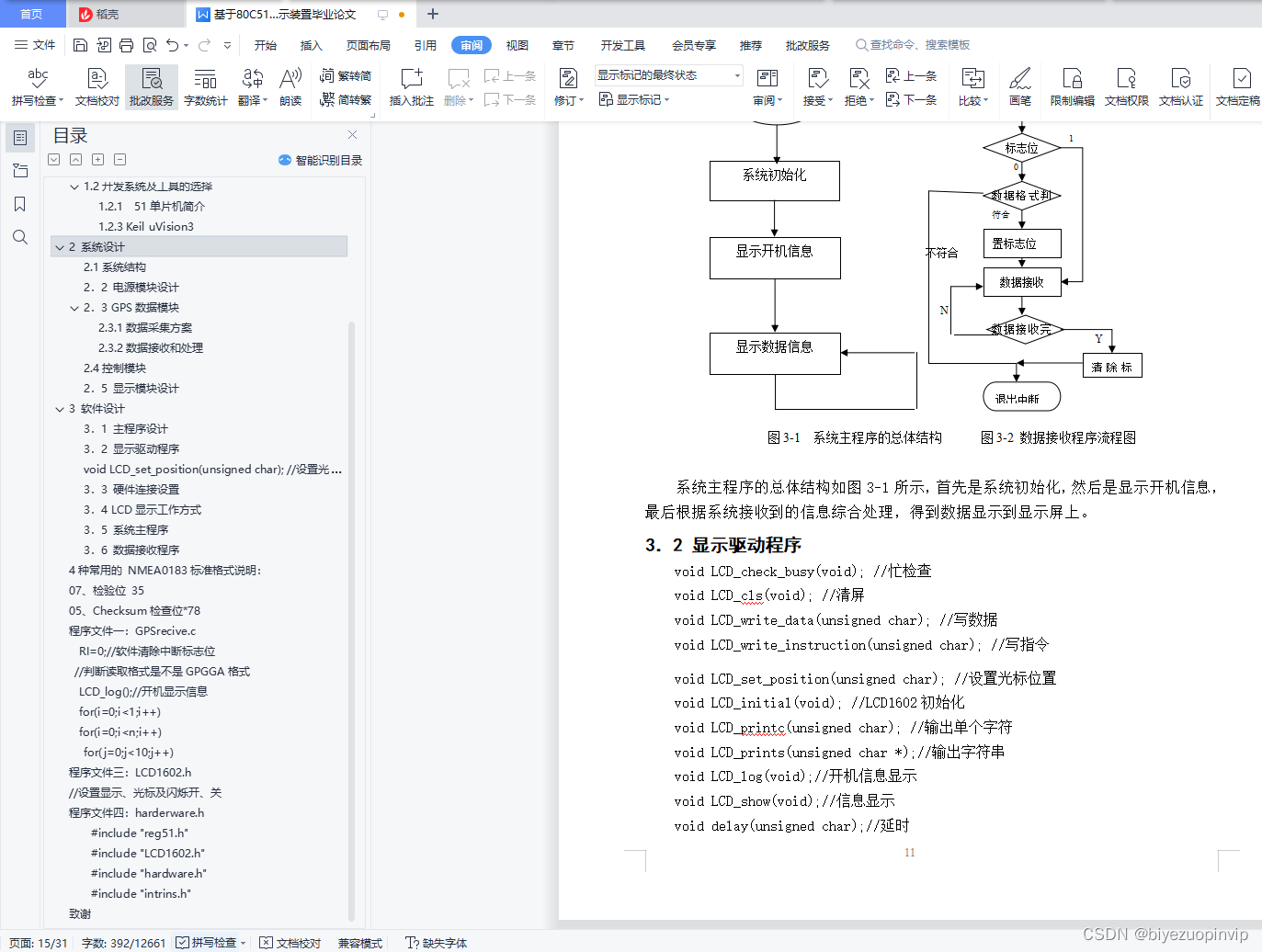
Task: Open the 审阅 review pane button
Action: (x=767, y=88)
